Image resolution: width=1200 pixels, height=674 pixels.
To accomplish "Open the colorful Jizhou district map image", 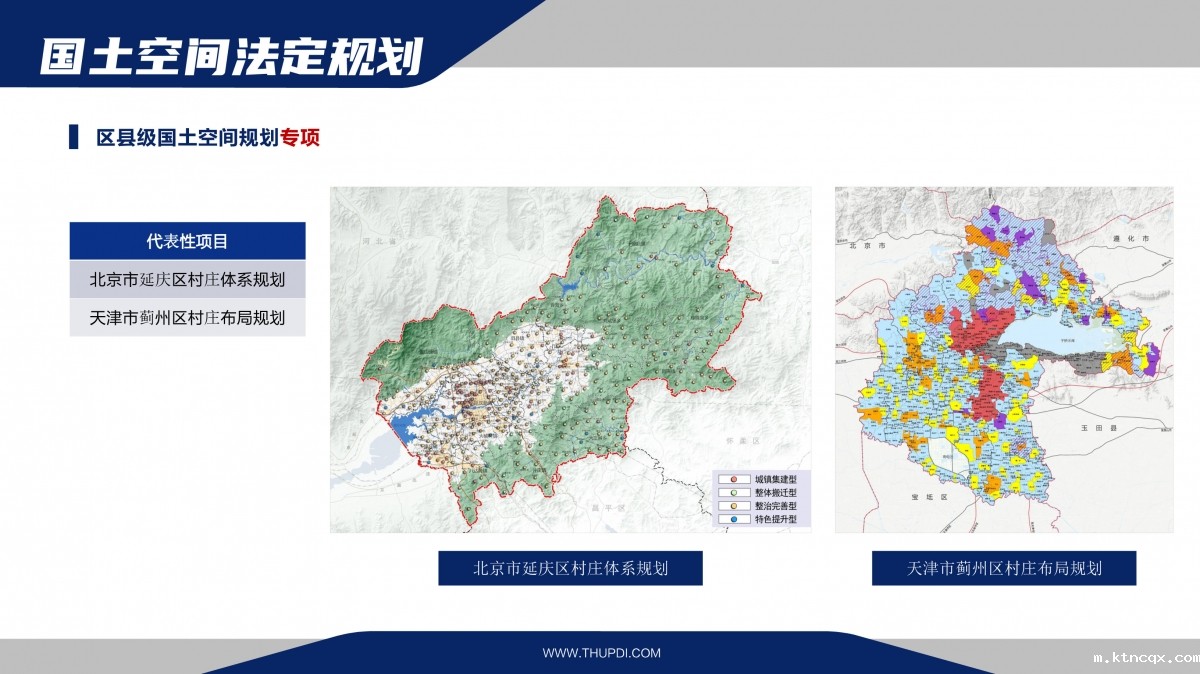I will click(1004, 358).
